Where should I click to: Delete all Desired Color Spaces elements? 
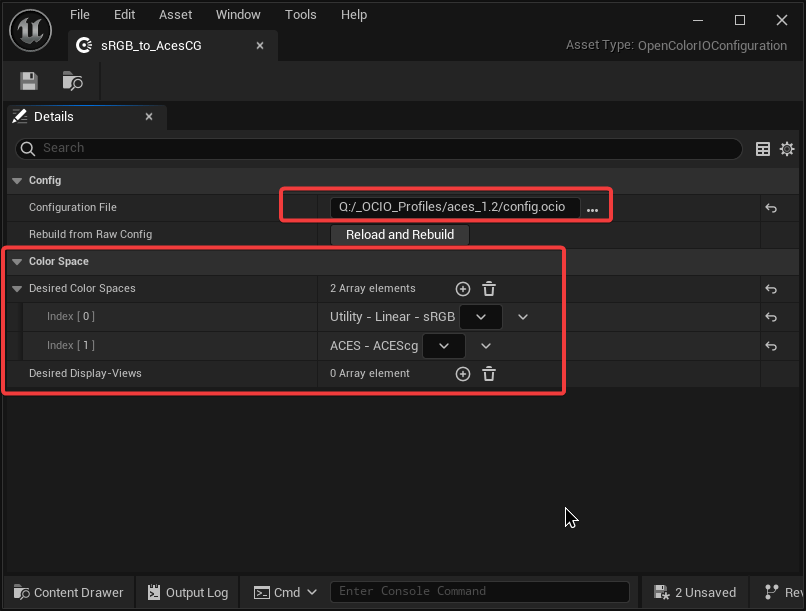point(489,289)
